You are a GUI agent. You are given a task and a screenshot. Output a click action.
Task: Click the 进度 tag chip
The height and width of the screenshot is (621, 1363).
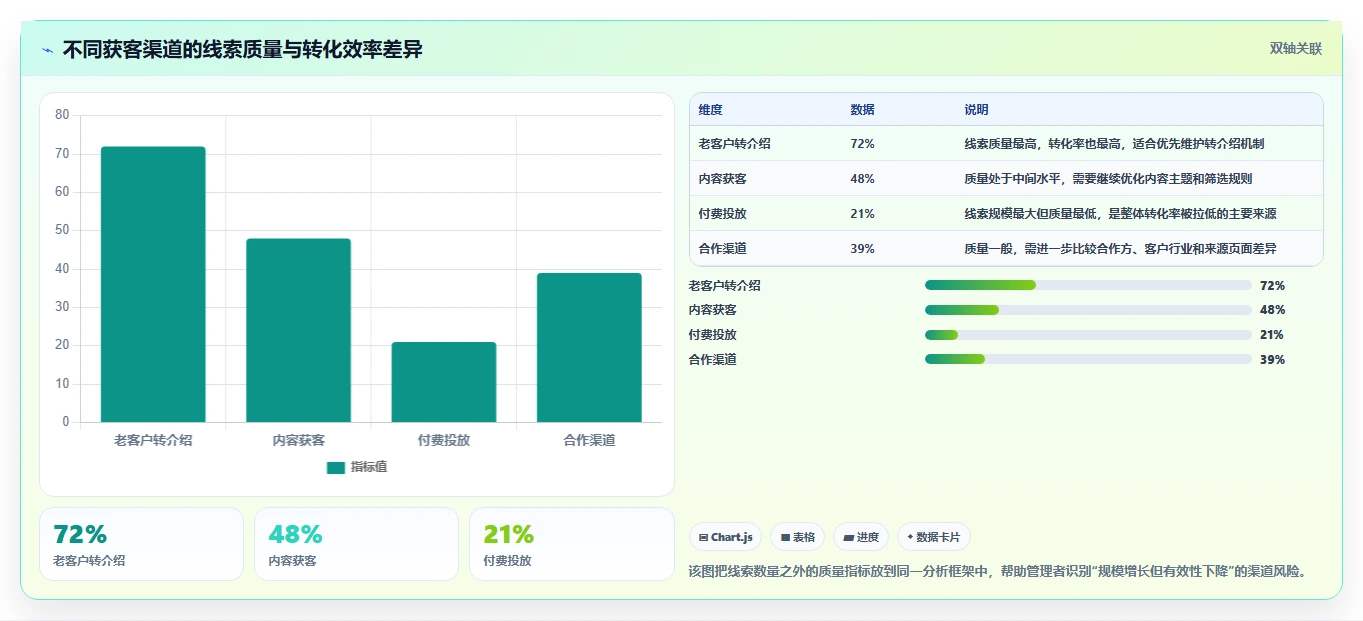[861, 537]
